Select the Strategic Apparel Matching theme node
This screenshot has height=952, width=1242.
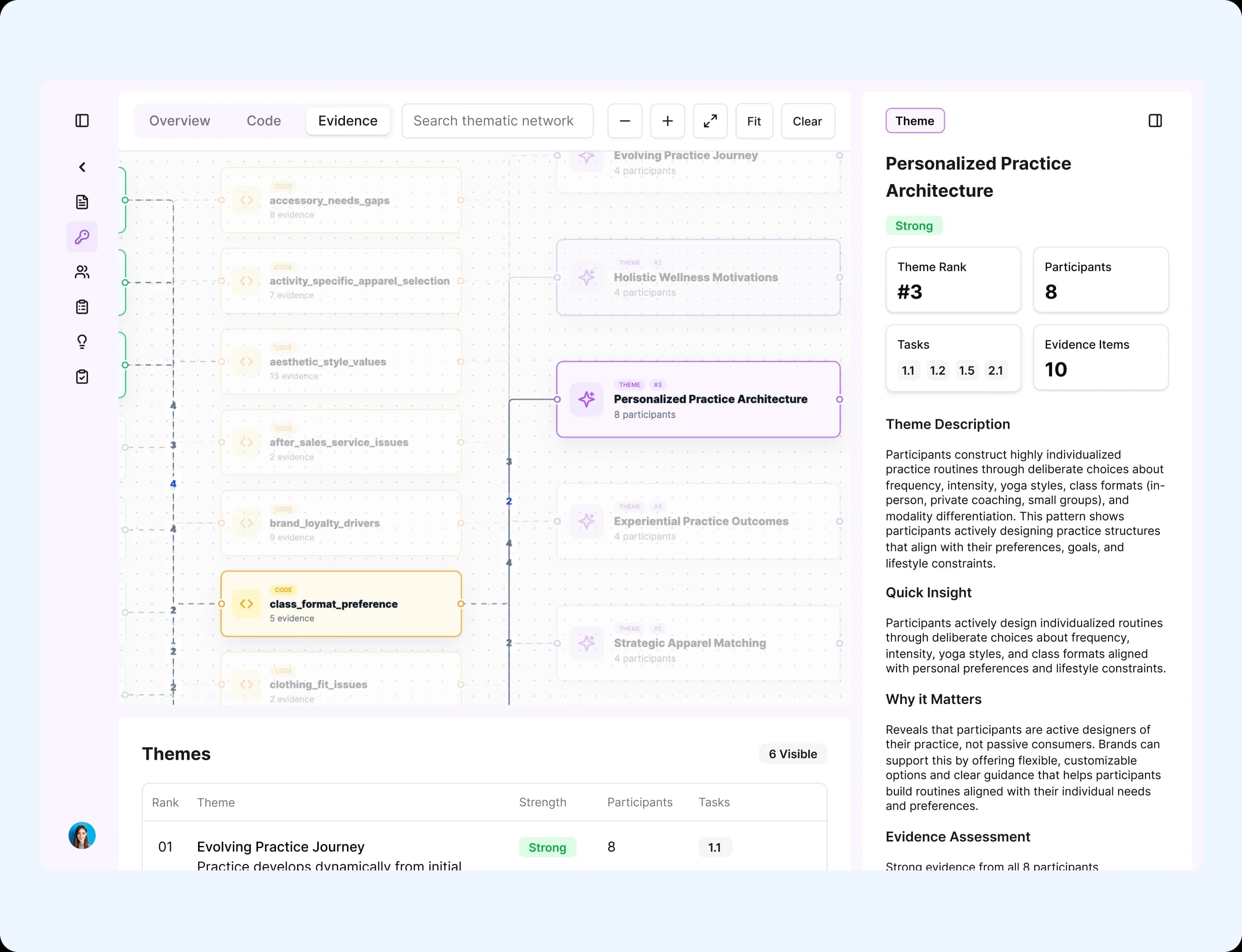point(698,643)
